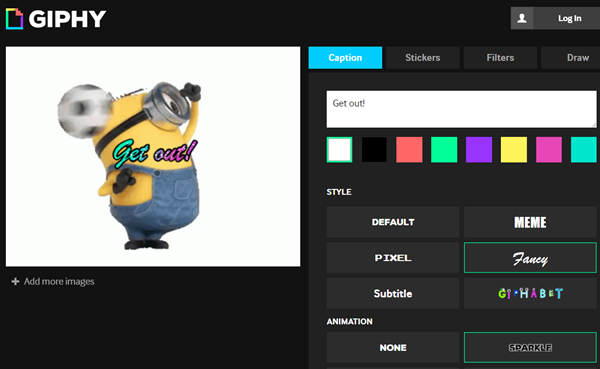Click the caption text input field
The width and height of the screenshot is (600, 369).
(461, 109)
